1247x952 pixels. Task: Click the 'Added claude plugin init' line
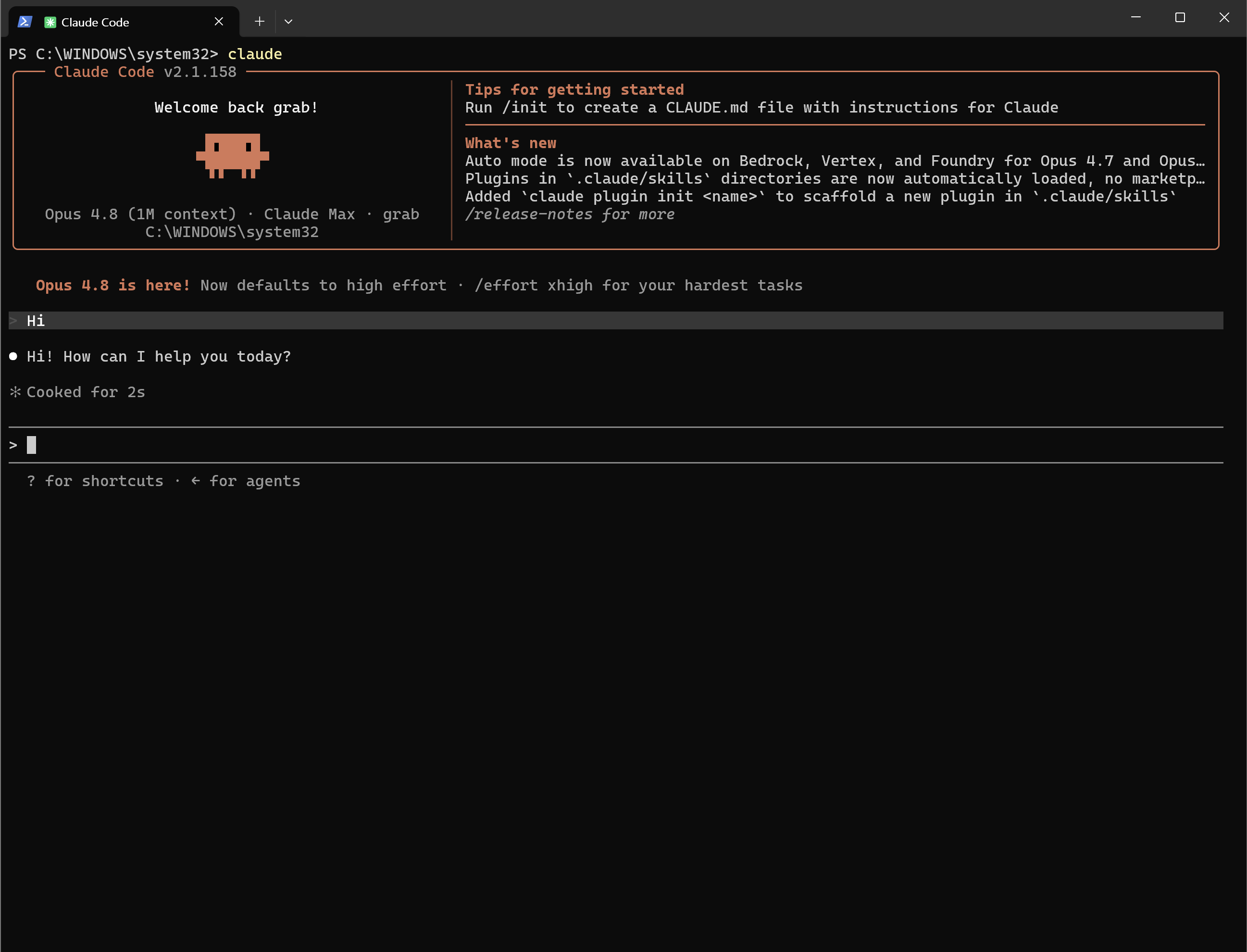(x=821, y=197)
